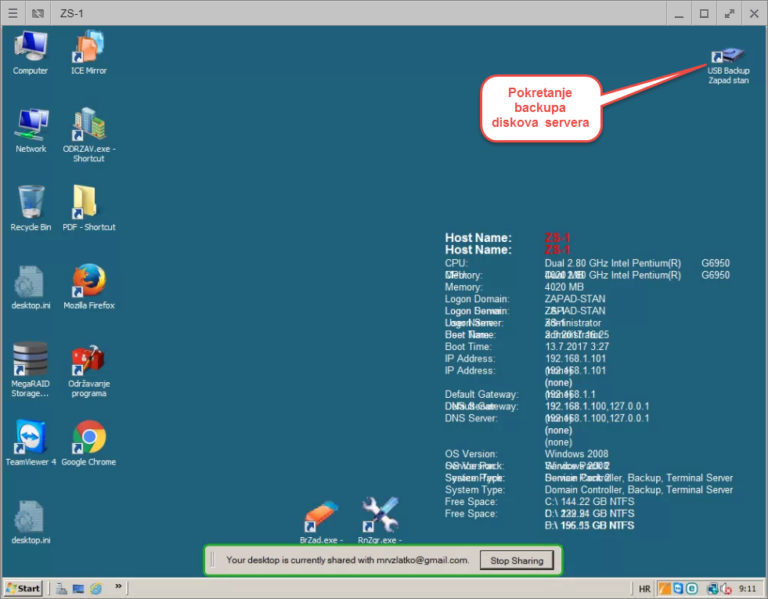Open the Windows Start menu
Image resolution: width=768 pixels, height=599 pixels.
tap(24, 587)
